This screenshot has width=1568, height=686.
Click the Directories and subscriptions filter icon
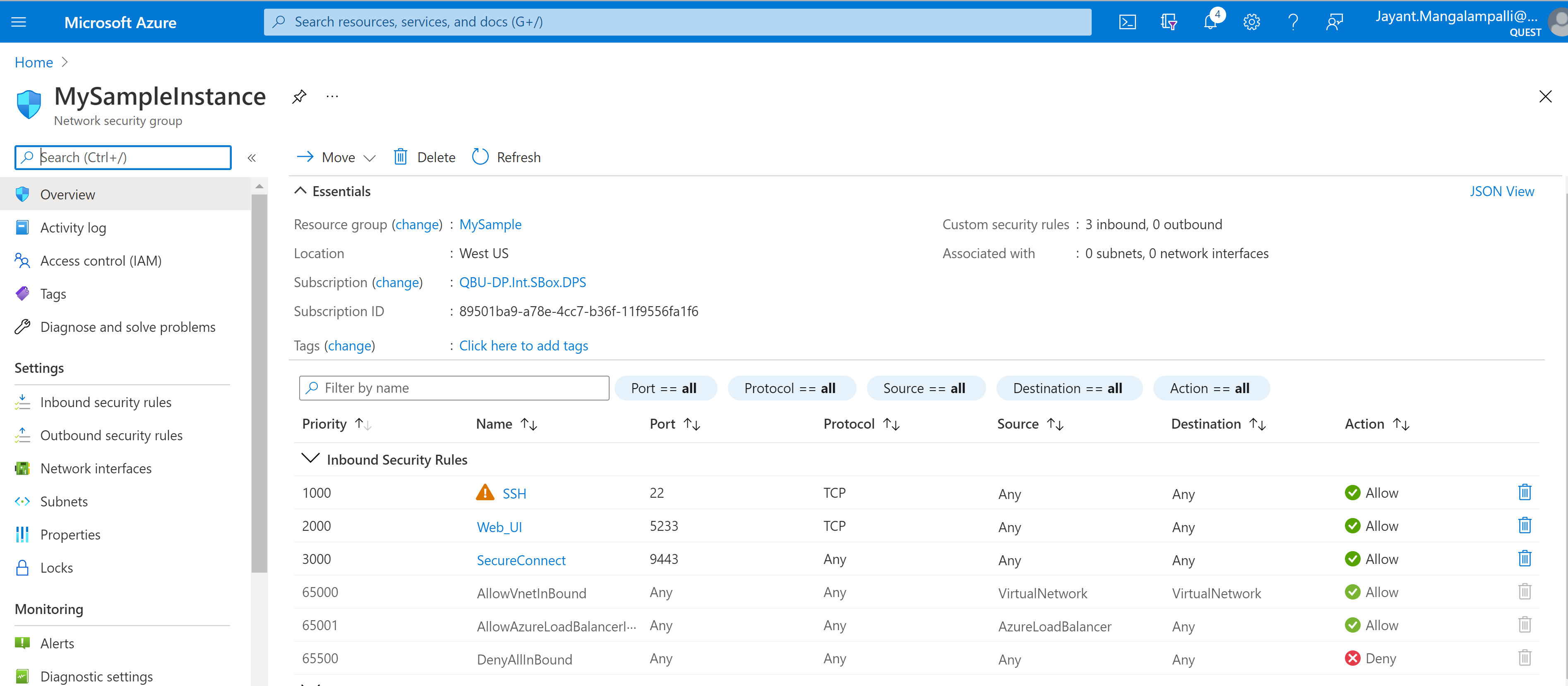[1168, 22]
